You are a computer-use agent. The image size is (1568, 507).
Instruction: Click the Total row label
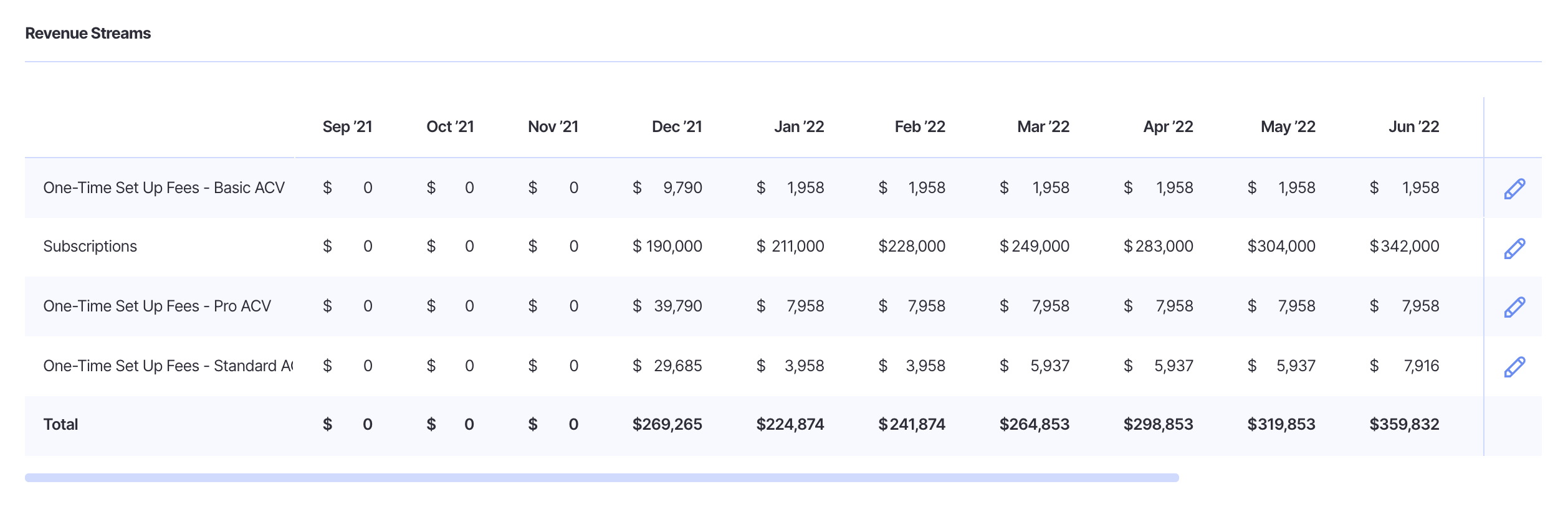point(60,425)
